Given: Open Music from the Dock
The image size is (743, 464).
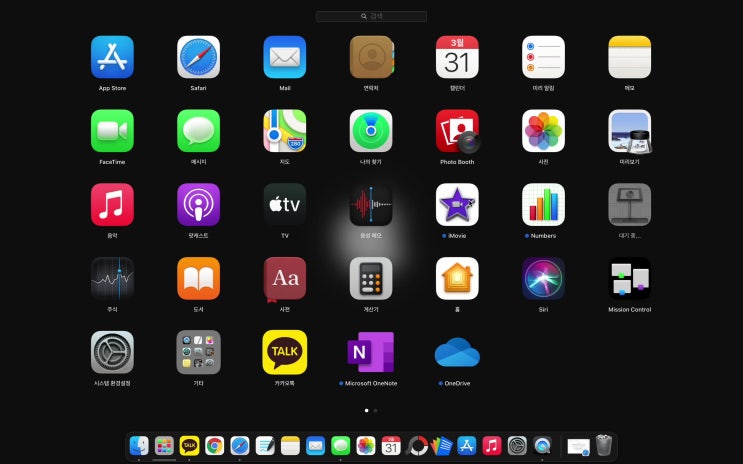Looking at the screenshot, I should pos(492,446).
